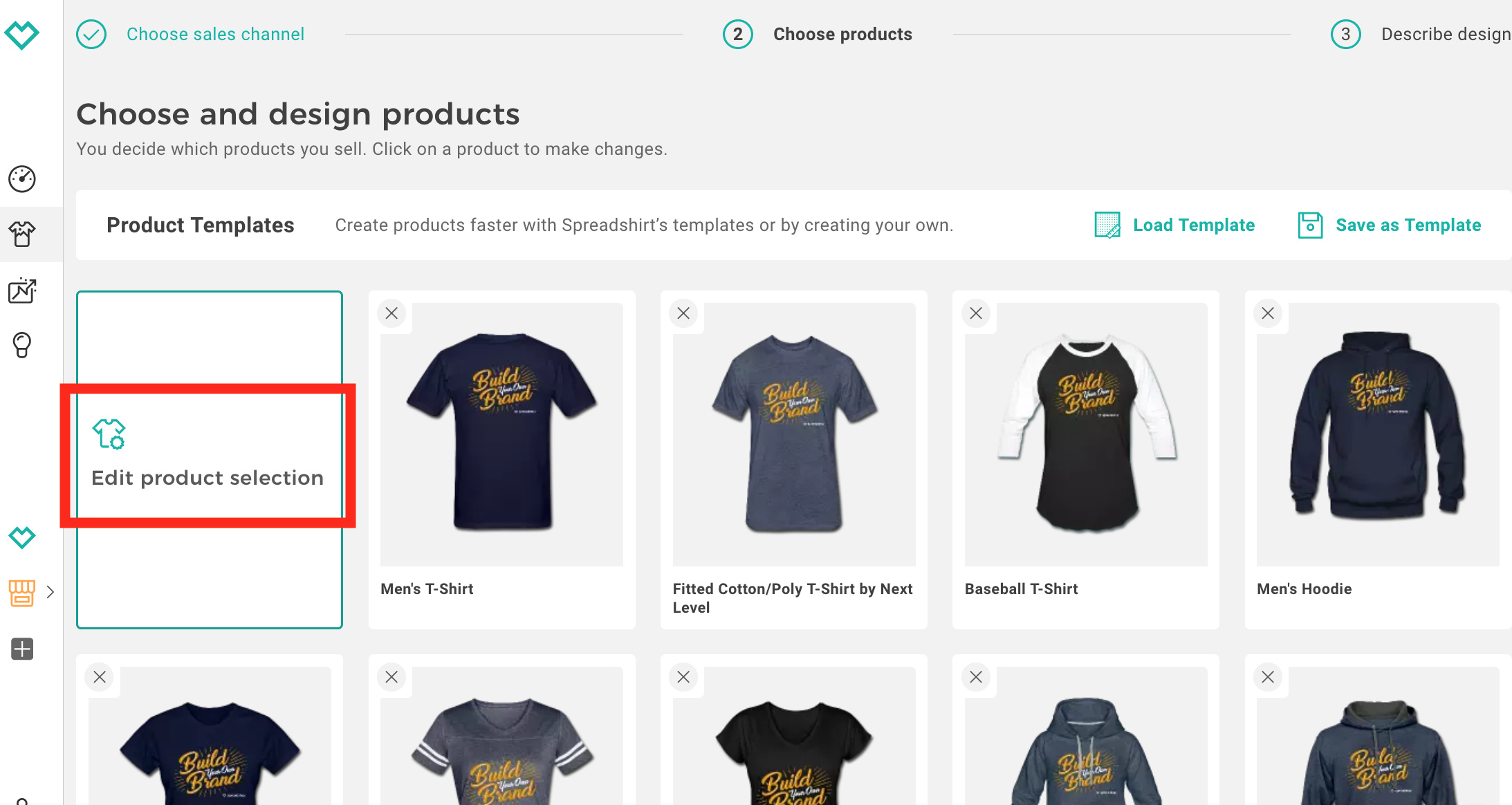
Task: Remove the second-row blue hoodie with drawstrings
Action: click(976, 677)
